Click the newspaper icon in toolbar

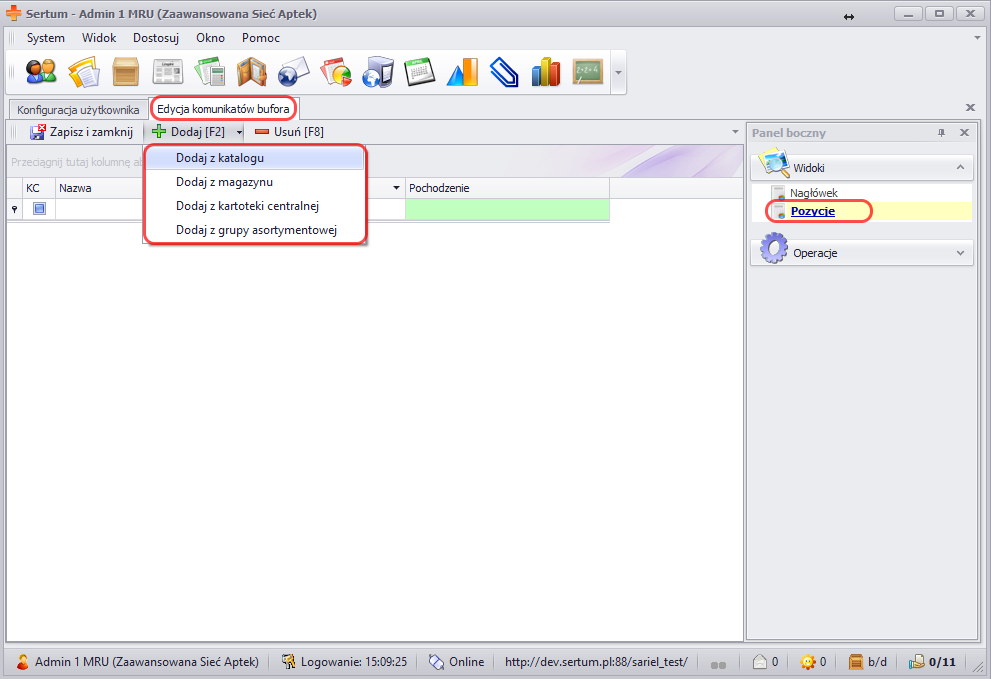(x=167, y=72)
